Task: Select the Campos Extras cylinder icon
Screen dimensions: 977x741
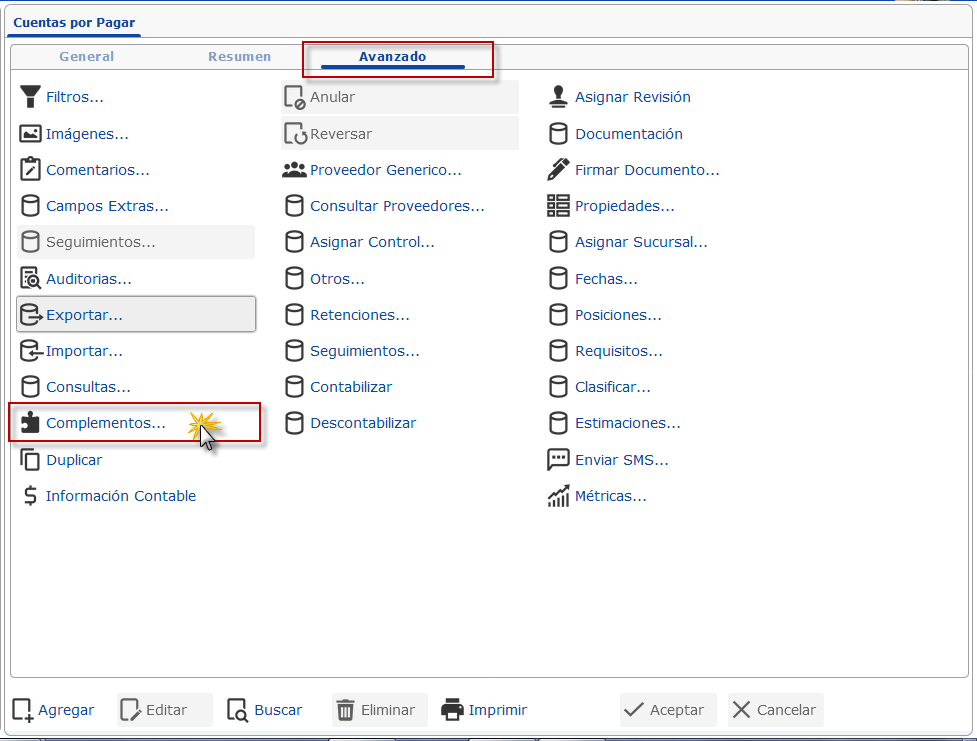Action: [x=30, y=206]
